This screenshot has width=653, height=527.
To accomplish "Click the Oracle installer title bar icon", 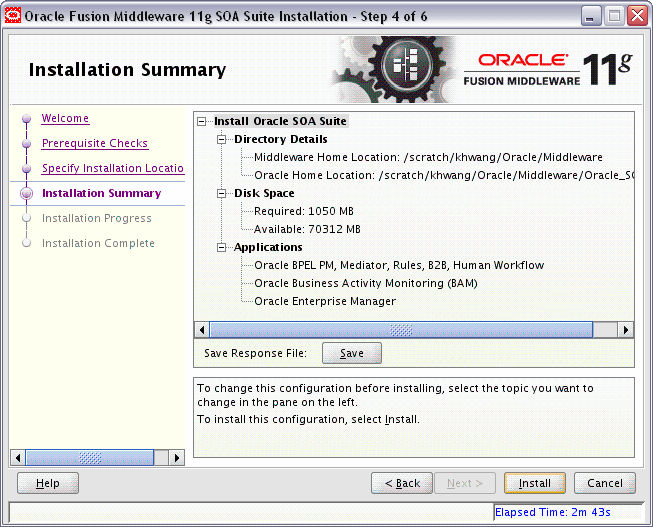I will 12,16.
